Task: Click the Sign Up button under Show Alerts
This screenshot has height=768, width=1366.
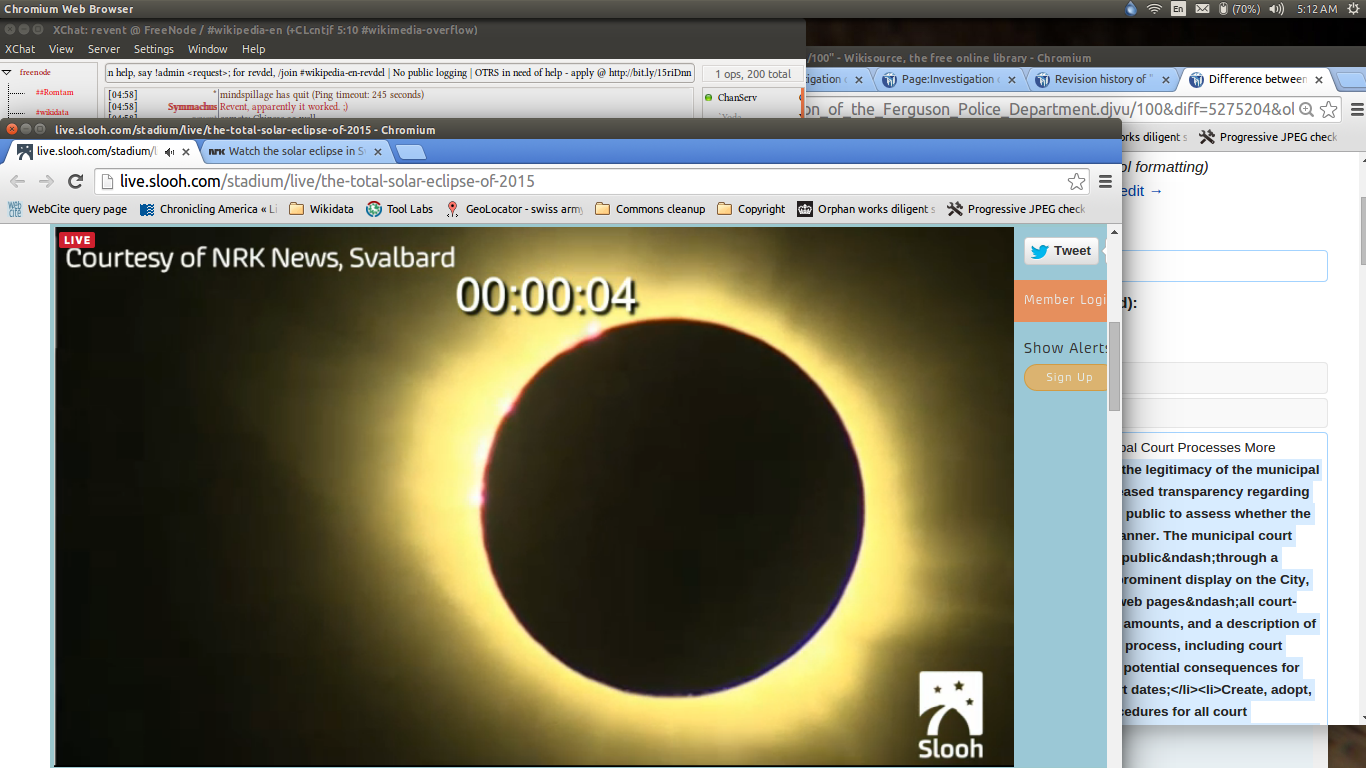Action: click(x=1065, y=377)
